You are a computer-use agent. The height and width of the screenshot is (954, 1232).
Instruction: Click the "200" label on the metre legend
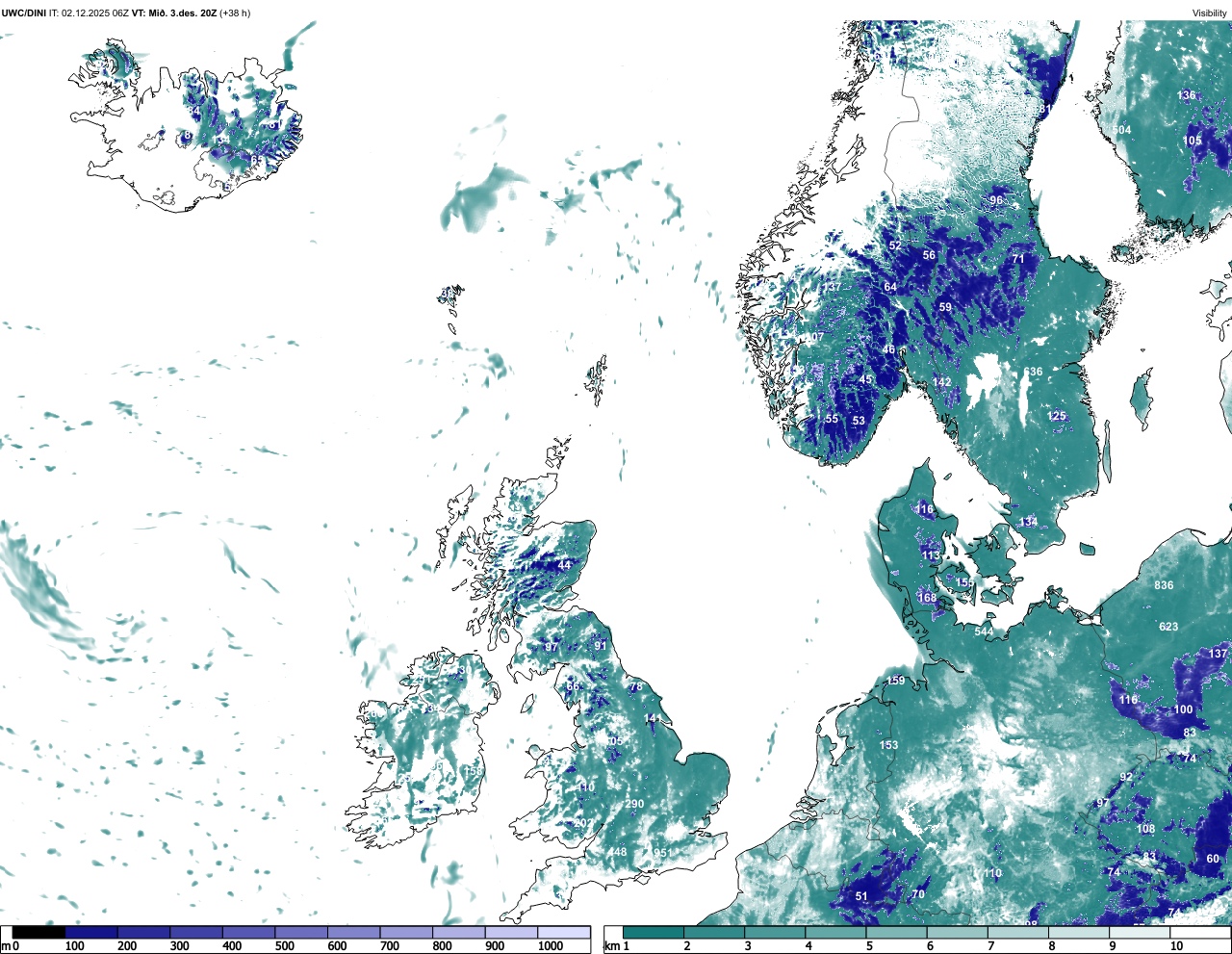pyautogui.click(x=127, y=946)
